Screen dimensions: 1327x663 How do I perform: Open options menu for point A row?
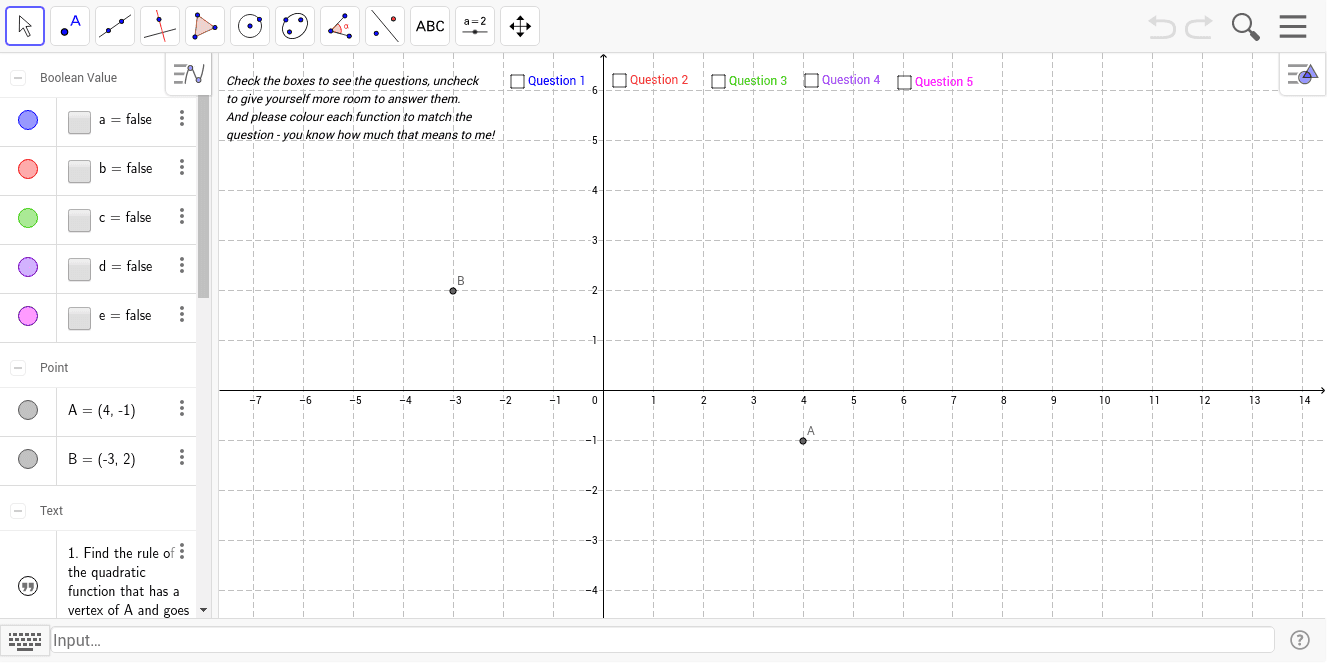click(182, 408)
